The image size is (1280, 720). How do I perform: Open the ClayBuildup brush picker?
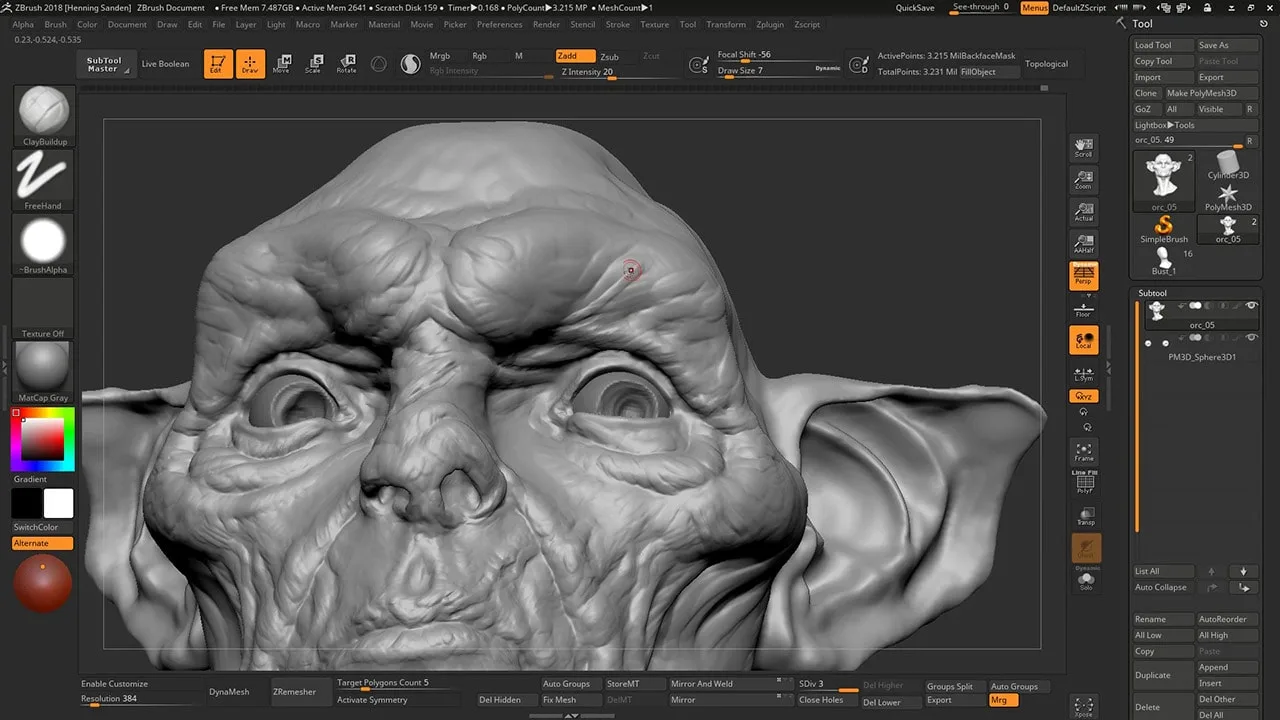point(44,111)
